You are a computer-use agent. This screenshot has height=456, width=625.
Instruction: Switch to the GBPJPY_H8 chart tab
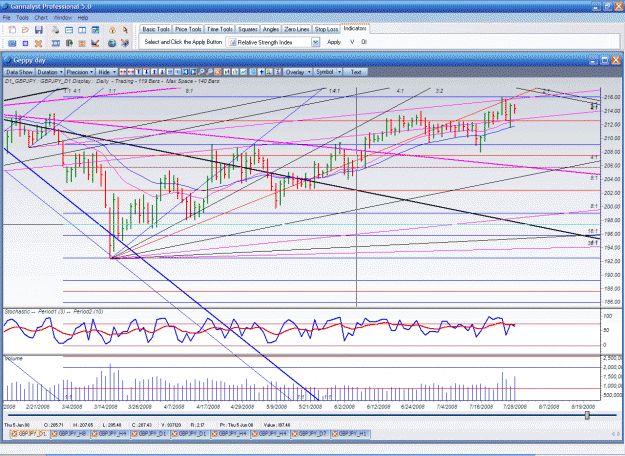(x=73, y=434)
